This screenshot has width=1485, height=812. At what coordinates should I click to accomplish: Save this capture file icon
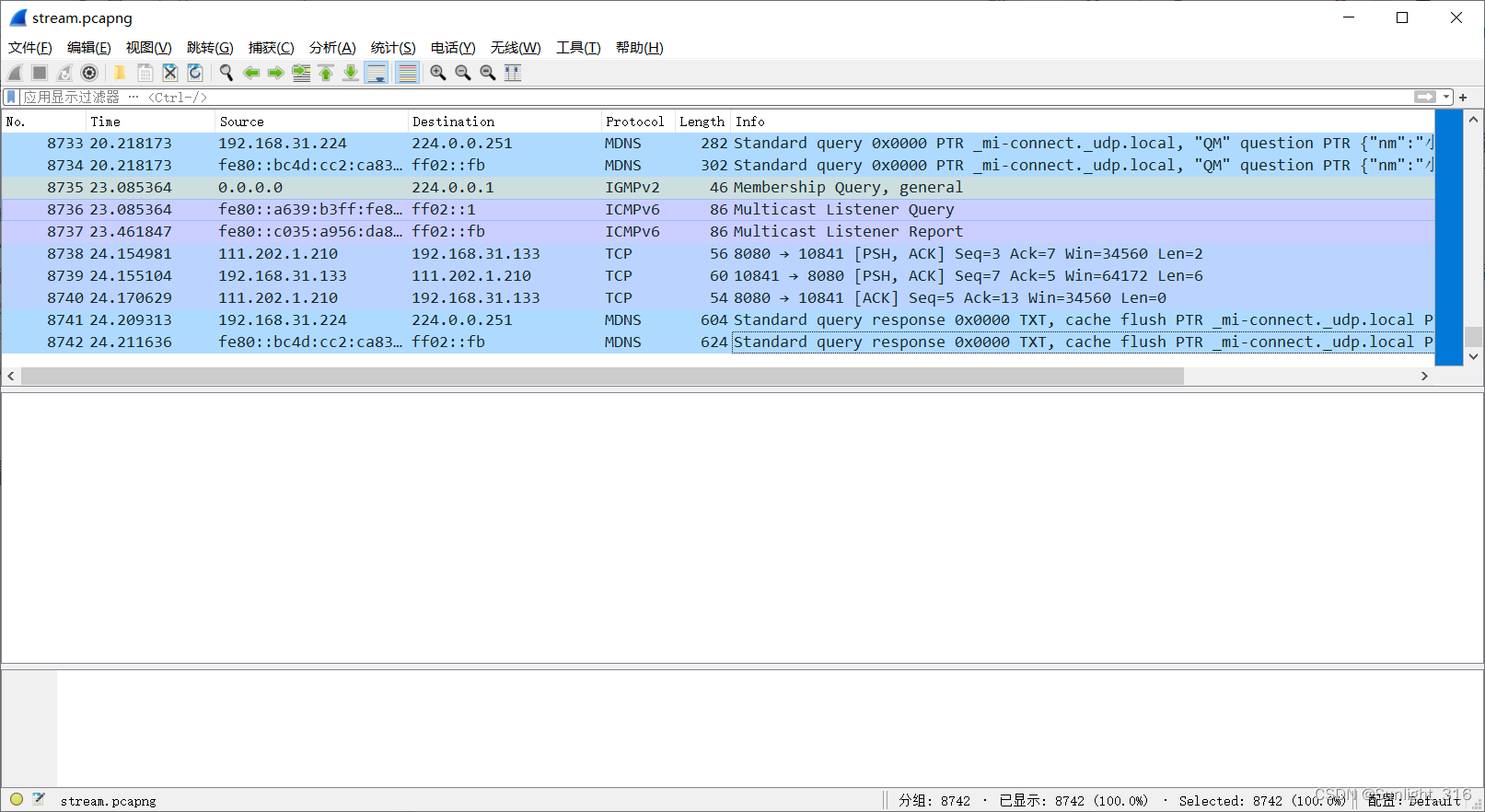(x=145, y=73)
